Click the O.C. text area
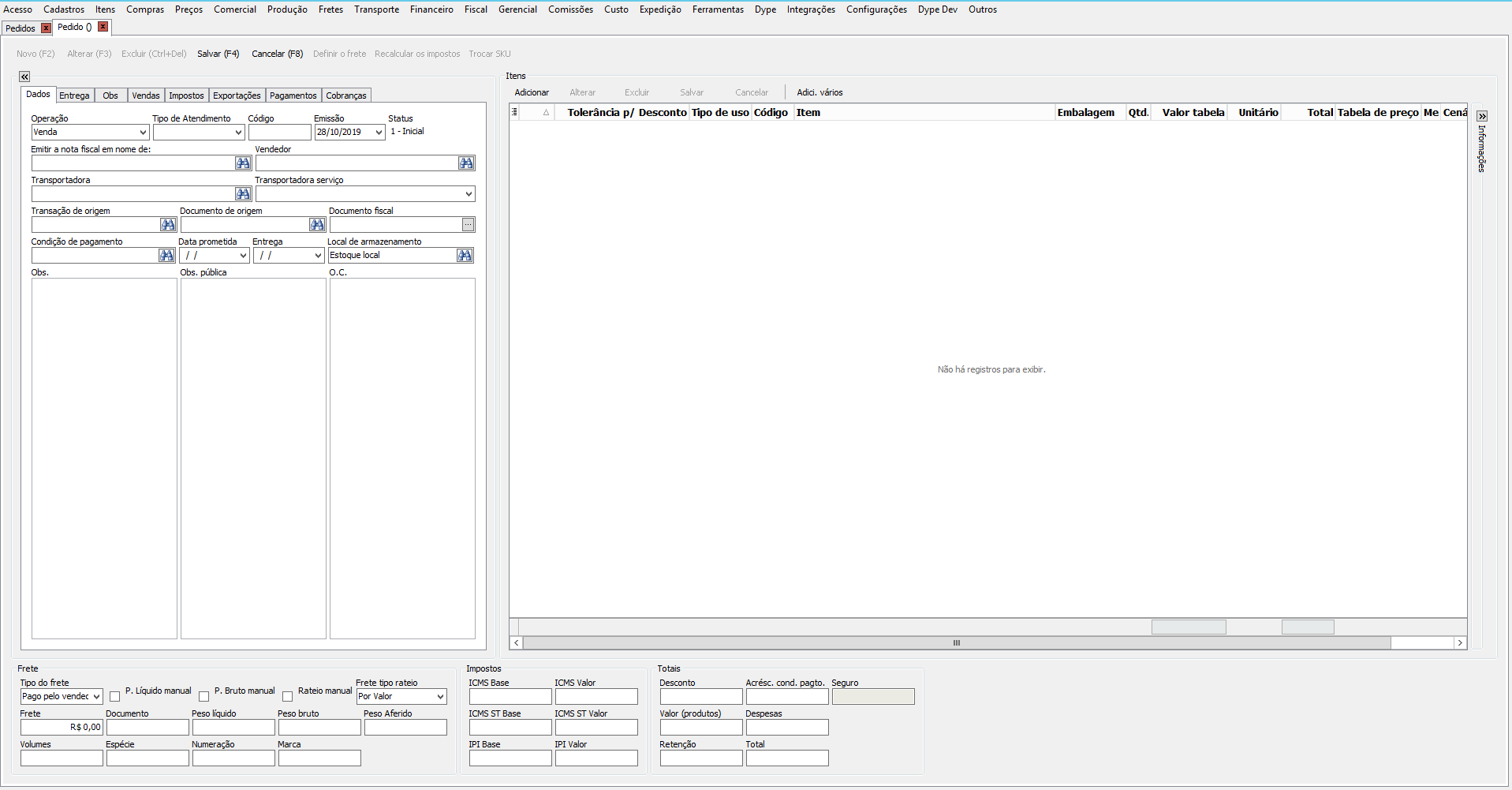1512x790 pixels. 402,459
